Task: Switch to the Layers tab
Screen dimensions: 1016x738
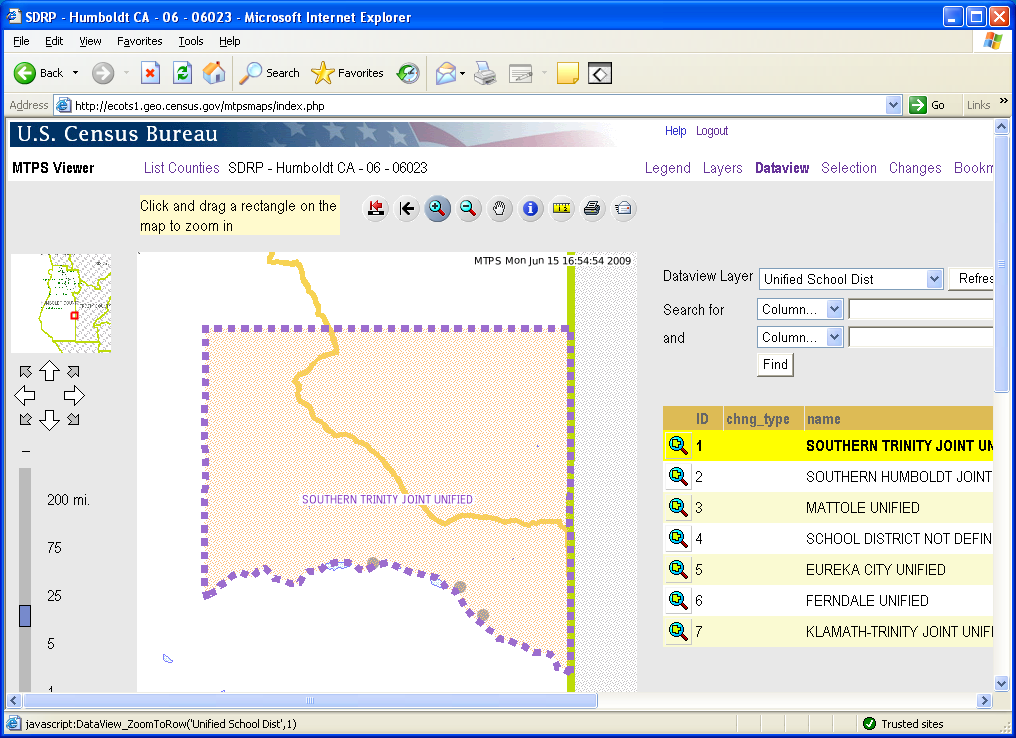Action: click(722, 168)
